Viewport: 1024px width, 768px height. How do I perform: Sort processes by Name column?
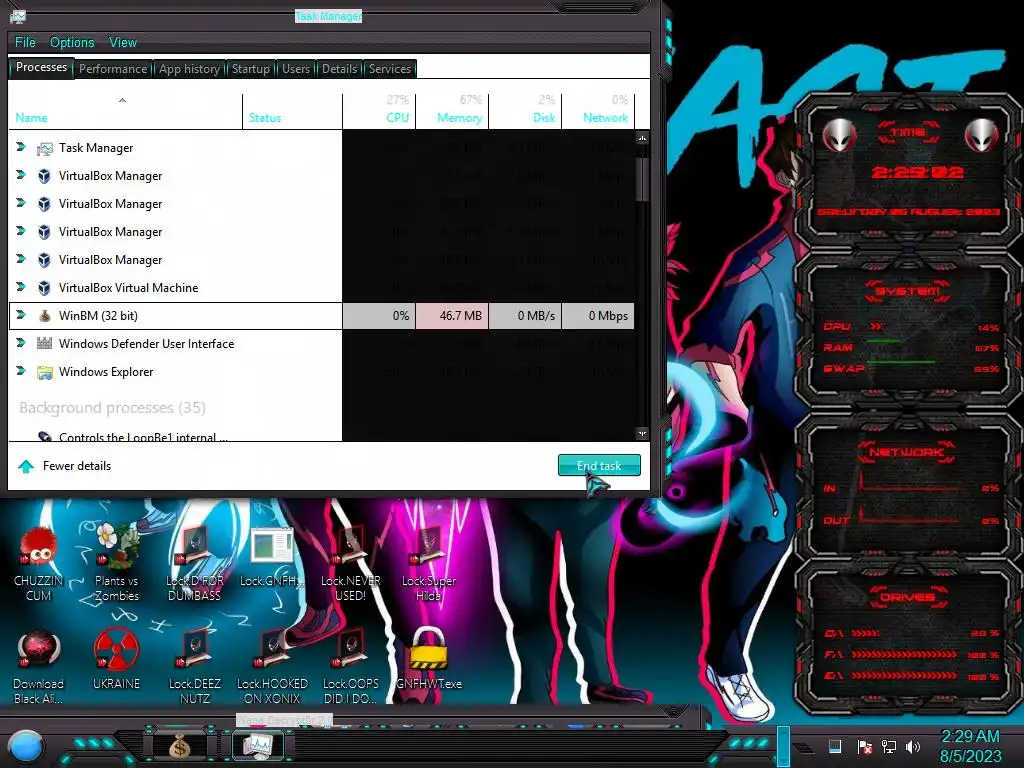(x=125, y=111)
